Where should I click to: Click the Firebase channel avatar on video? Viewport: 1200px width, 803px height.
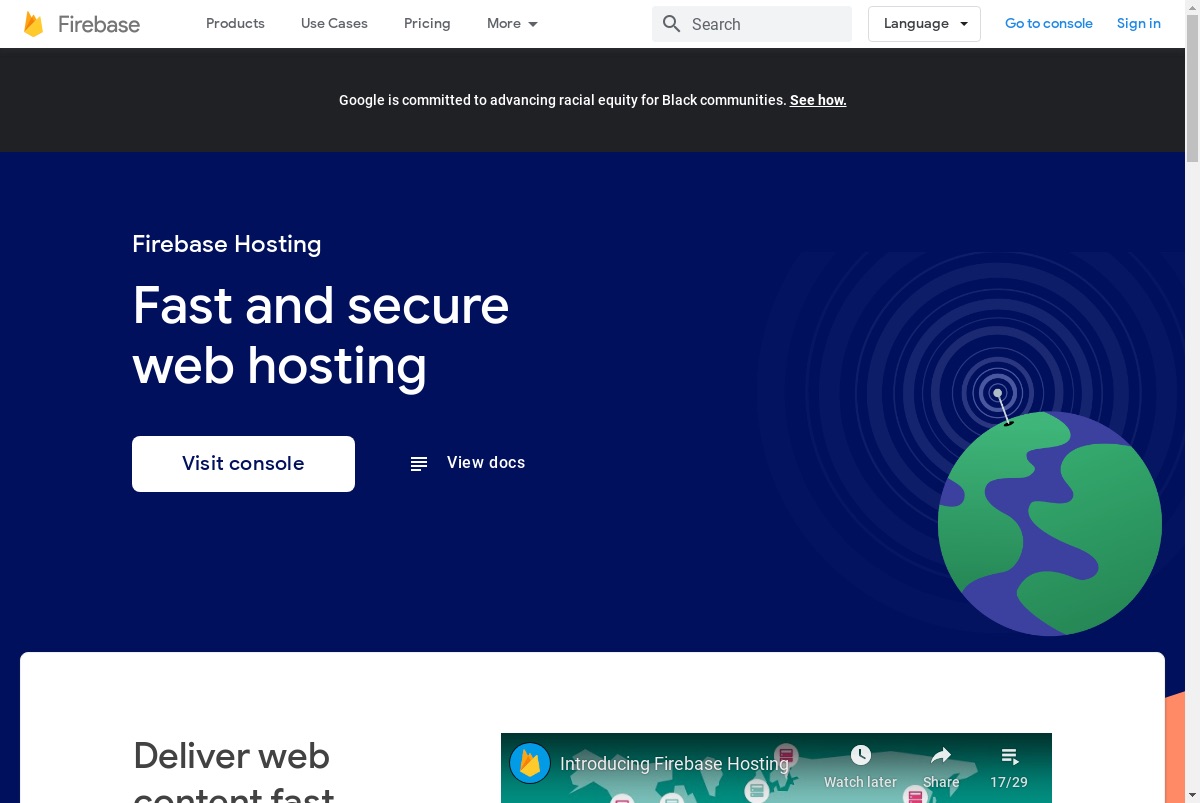(x=530, y=763)
